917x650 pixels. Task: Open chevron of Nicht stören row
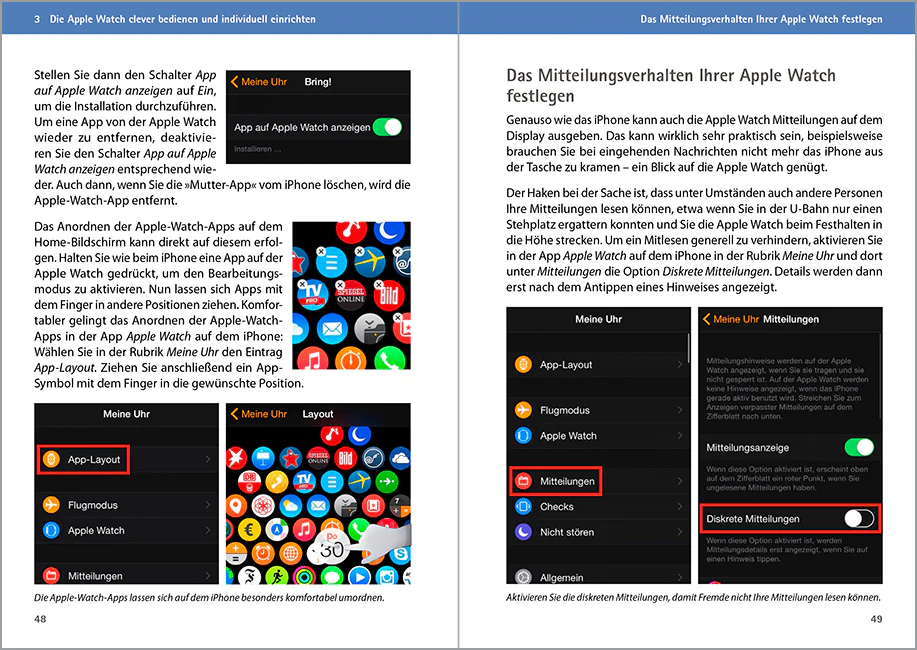click(x=680, y=532)
